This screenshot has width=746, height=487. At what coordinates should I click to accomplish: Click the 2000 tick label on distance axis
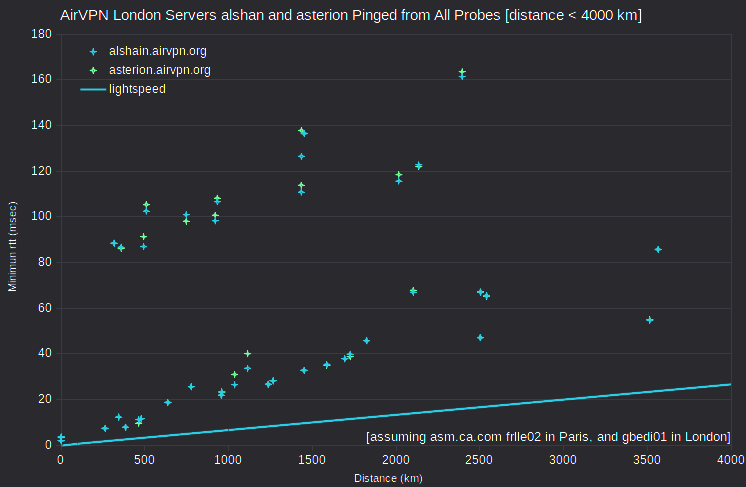click(x=396, y=460)
